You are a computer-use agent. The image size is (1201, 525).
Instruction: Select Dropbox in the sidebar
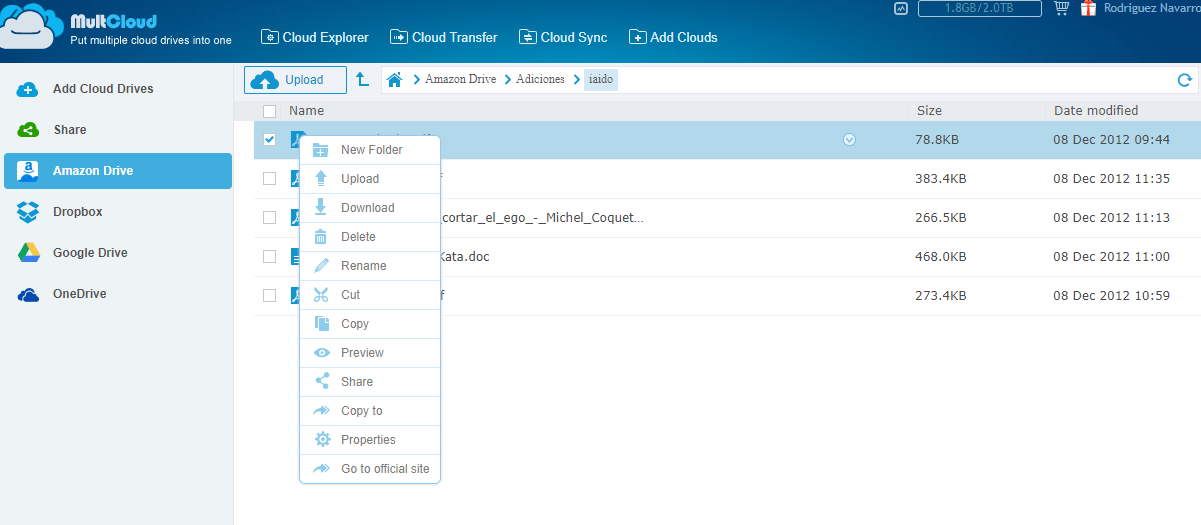(x=118, y=212)
